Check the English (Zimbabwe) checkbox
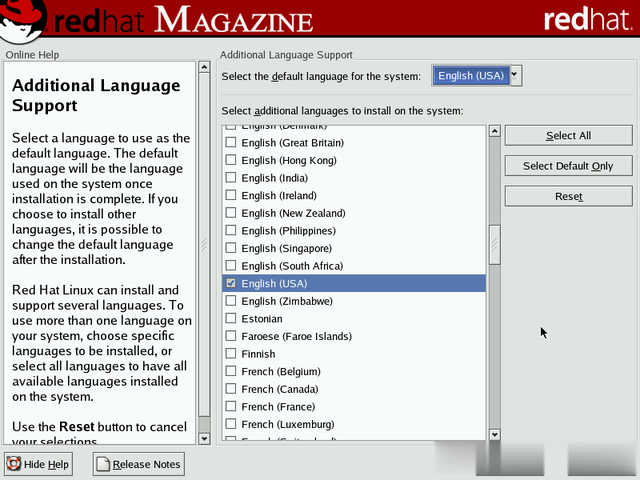640x480 pixels. point(231,300)
